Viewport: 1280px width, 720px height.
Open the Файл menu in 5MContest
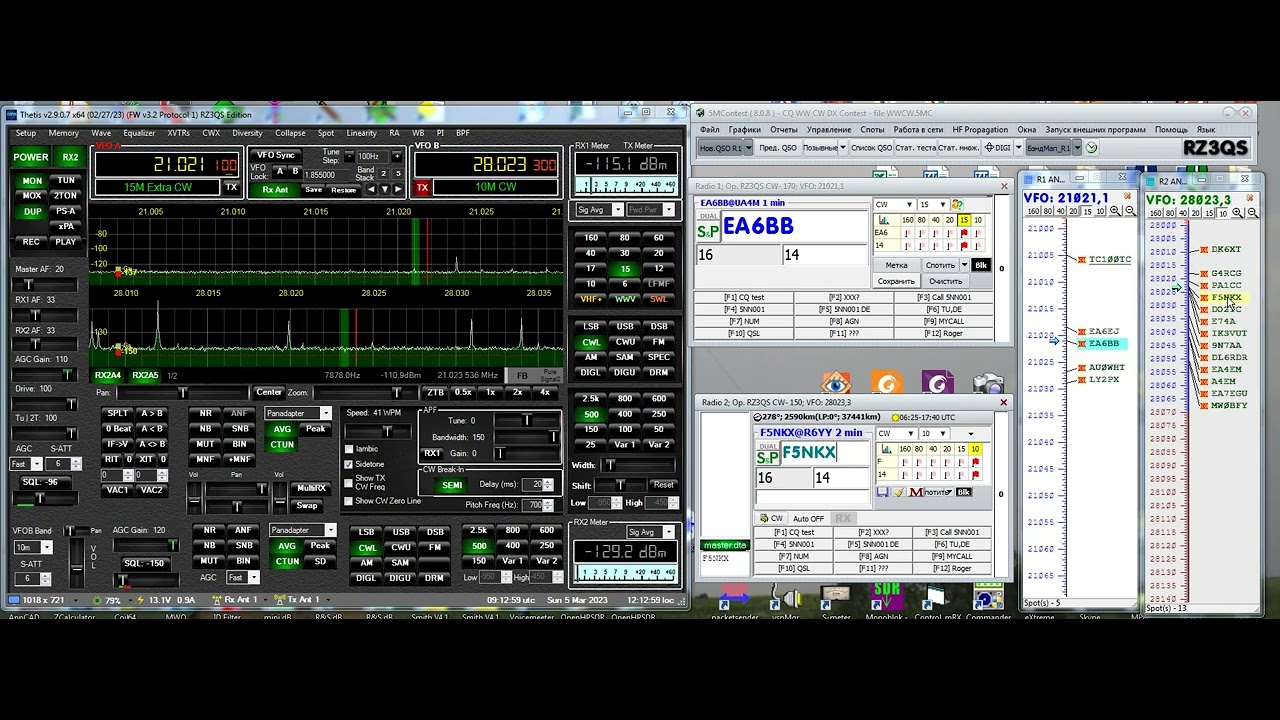click(x=710, y=130)
